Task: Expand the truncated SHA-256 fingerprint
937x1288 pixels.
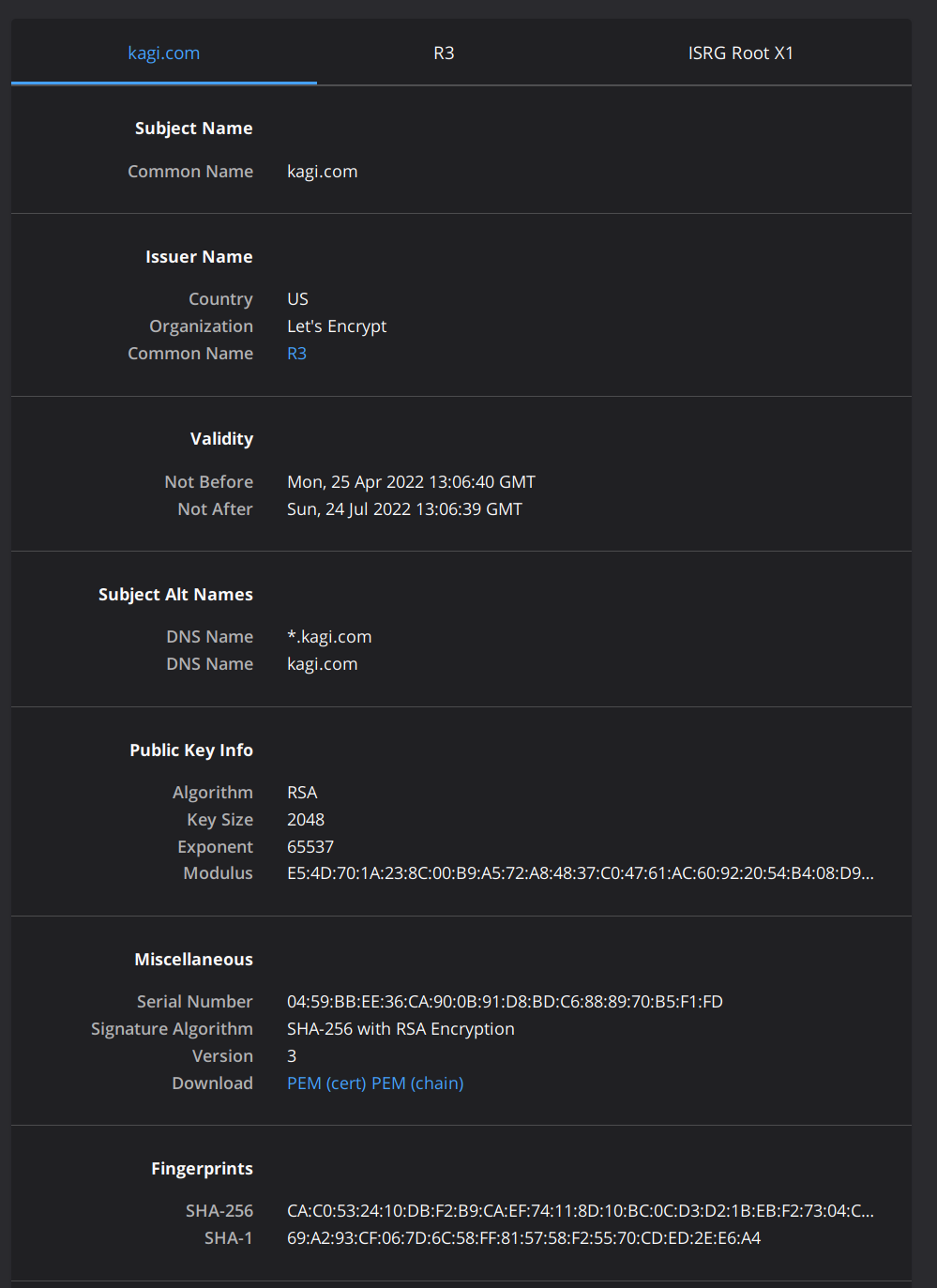Action: click(x=580, y=1211)
